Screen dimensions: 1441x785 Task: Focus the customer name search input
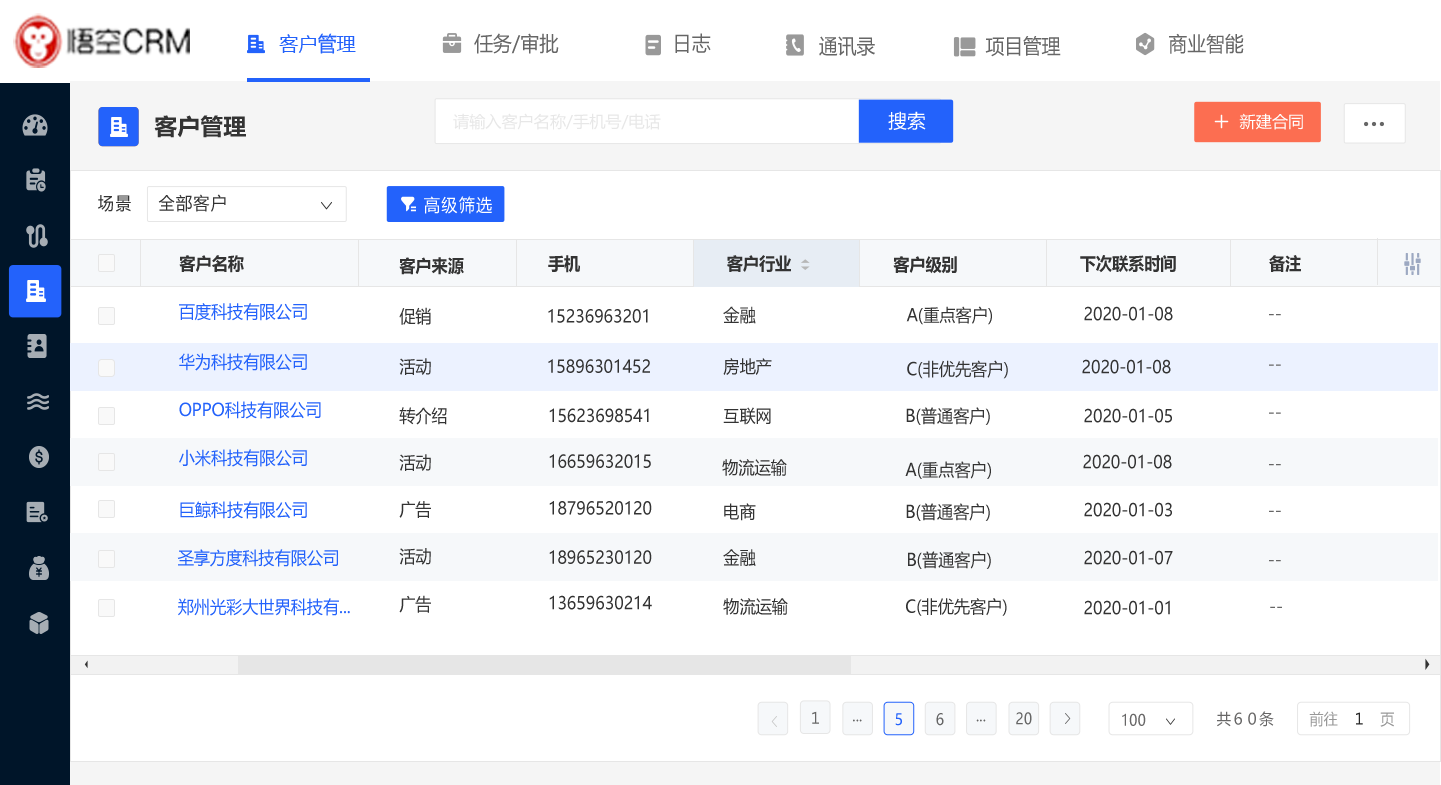click(x=646, y=121)
